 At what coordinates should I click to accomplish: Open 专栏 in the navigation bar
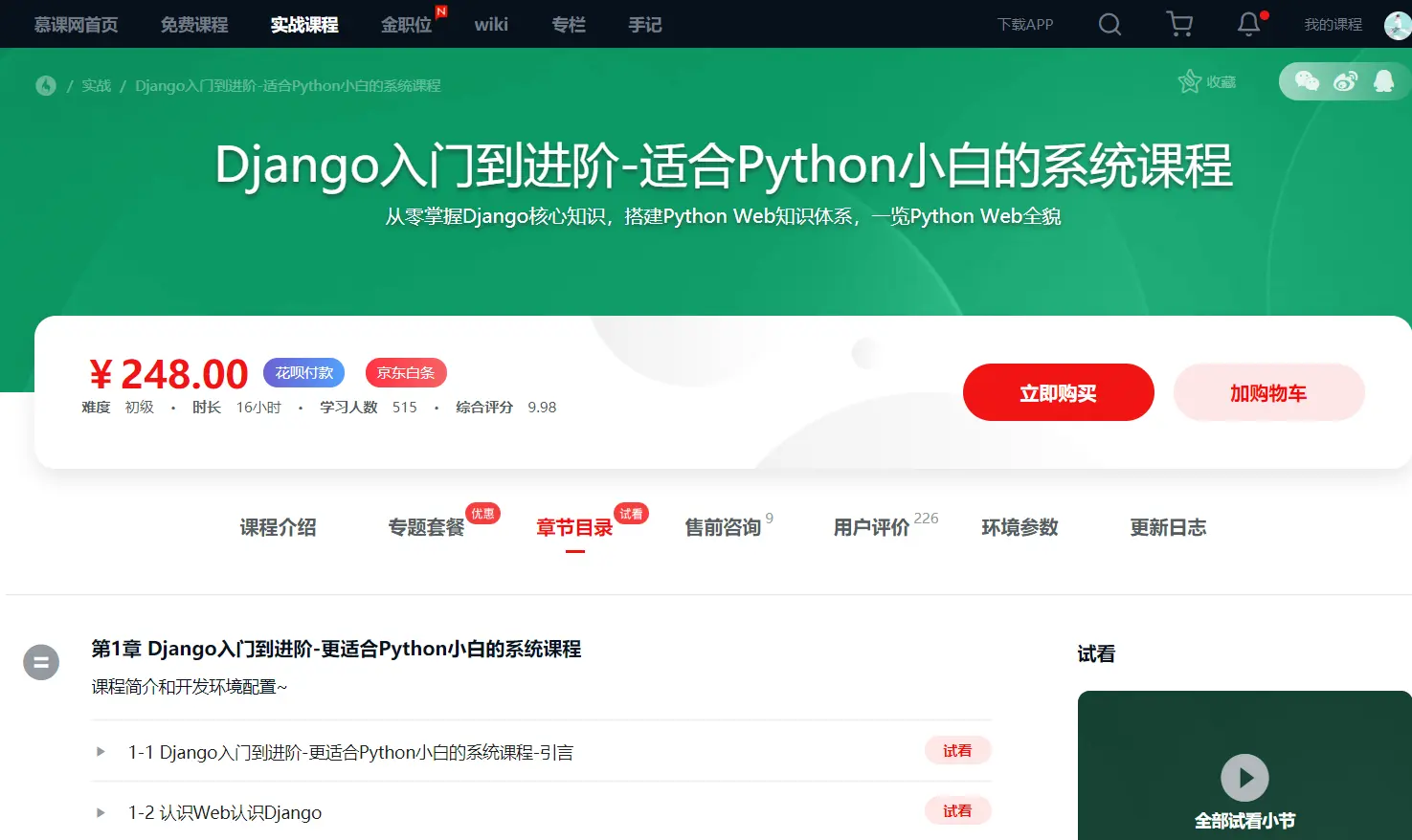(x=569, y=25)
